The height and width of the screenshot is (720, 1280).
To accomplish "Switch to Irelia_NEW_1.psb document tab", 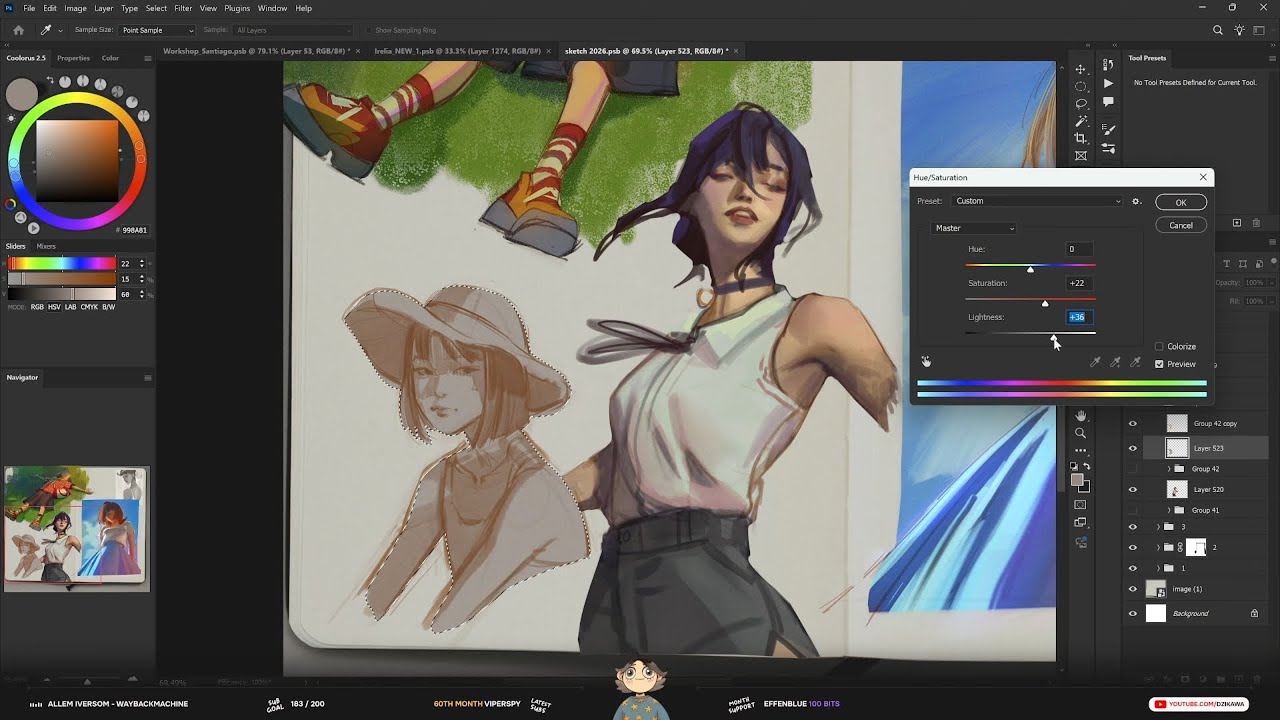I will point(458,50).
